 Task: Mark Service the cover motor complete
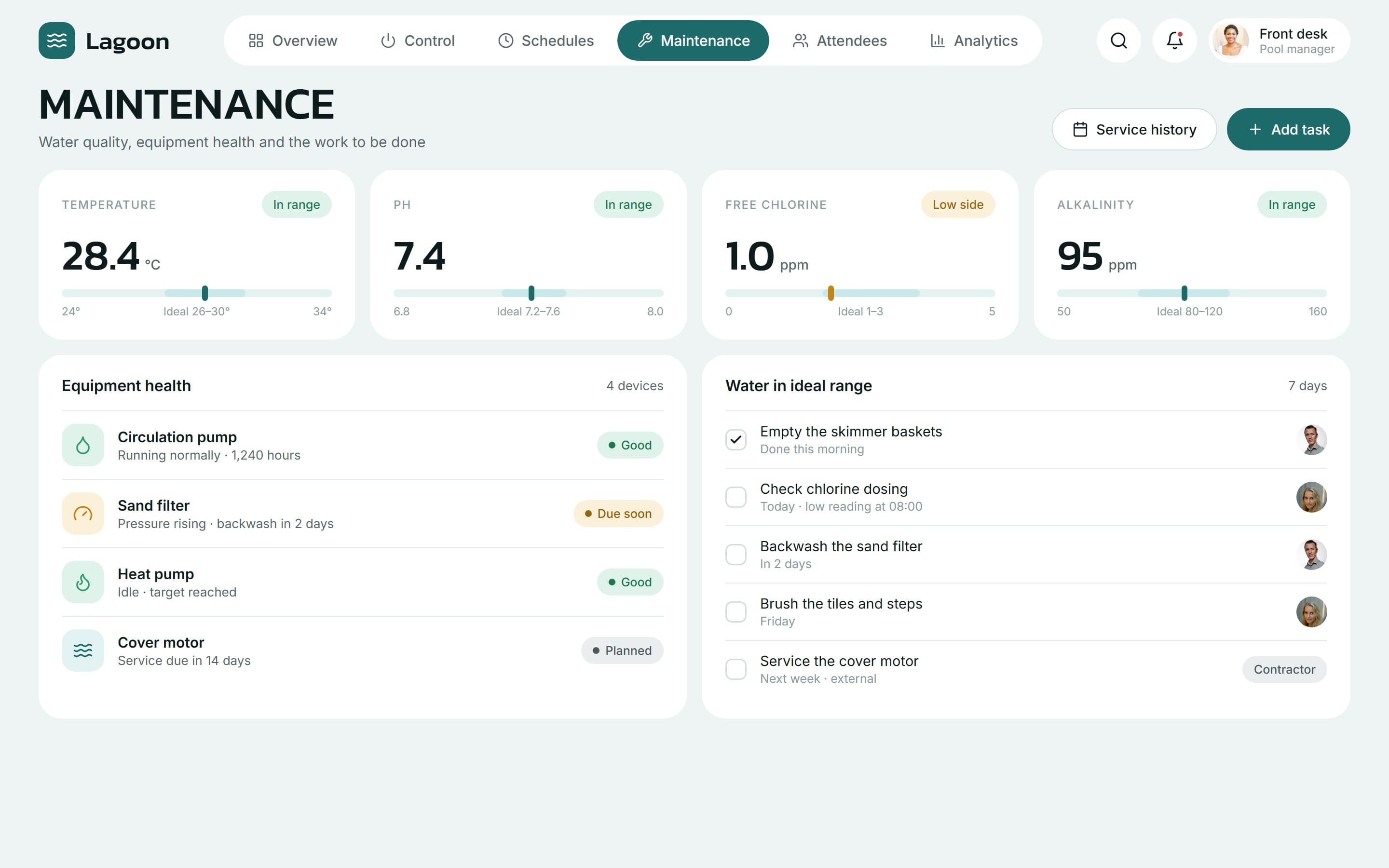[736, 669]
